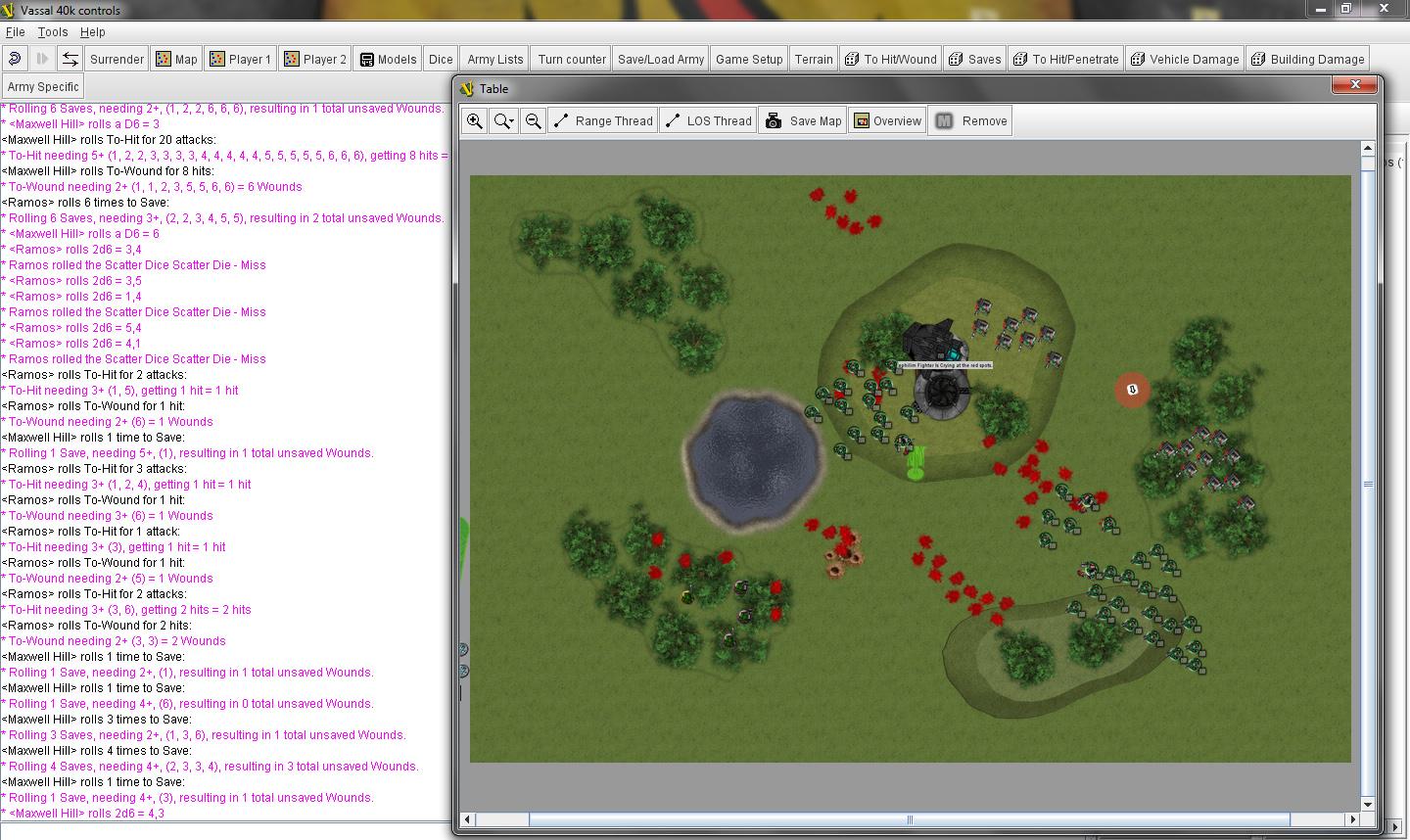The image size is (1410, 840).
Task: Open the Turn counter
Action: (572, 59)
